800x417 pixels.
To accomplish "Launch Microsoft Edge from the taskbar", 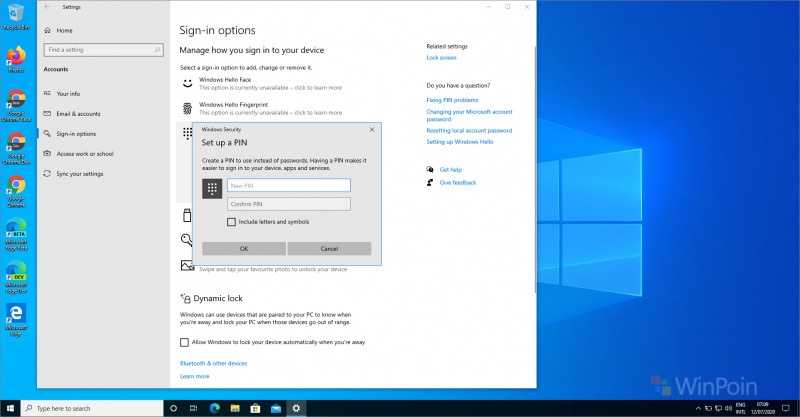I will (x=214, y=408).
